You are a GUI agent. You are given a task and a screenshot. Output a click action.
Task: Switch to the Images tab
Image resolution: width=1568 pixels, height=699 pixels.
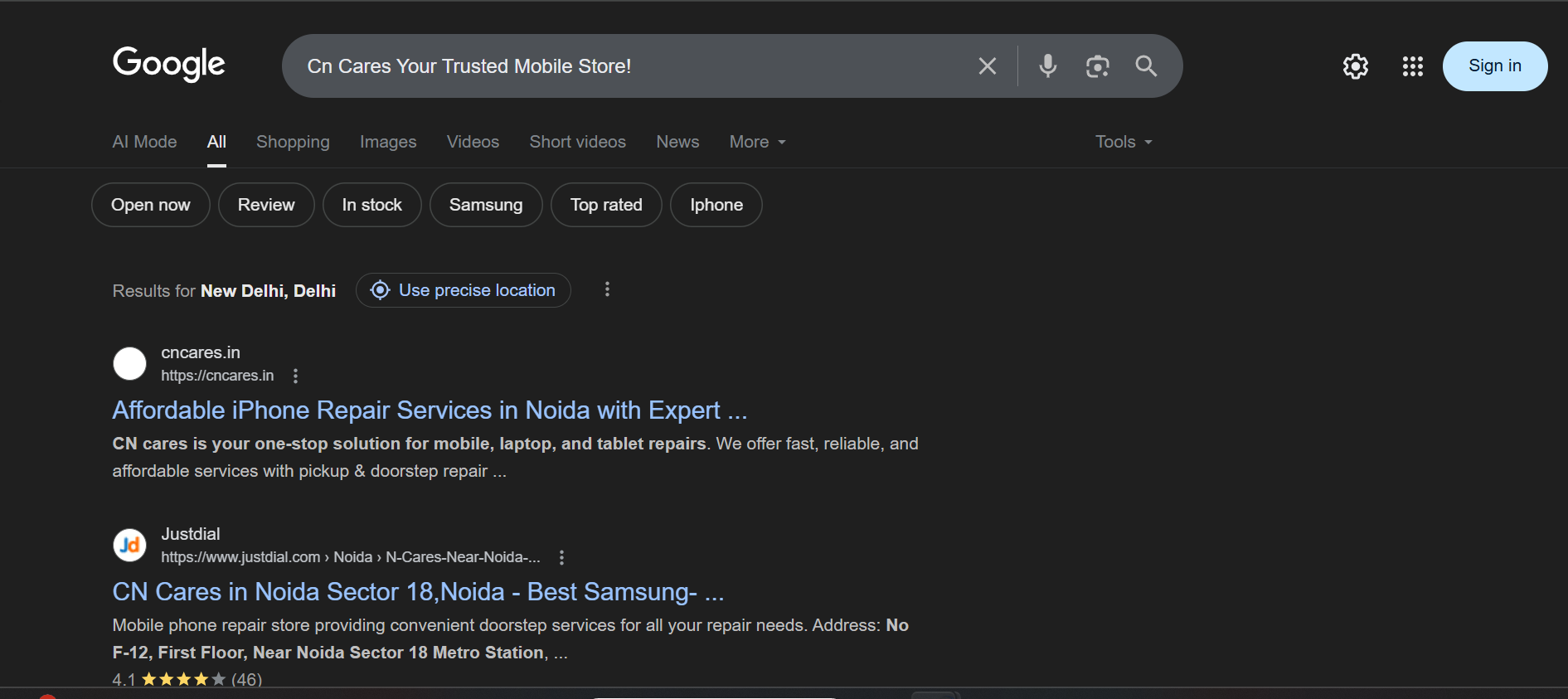[x=388, y=142]
